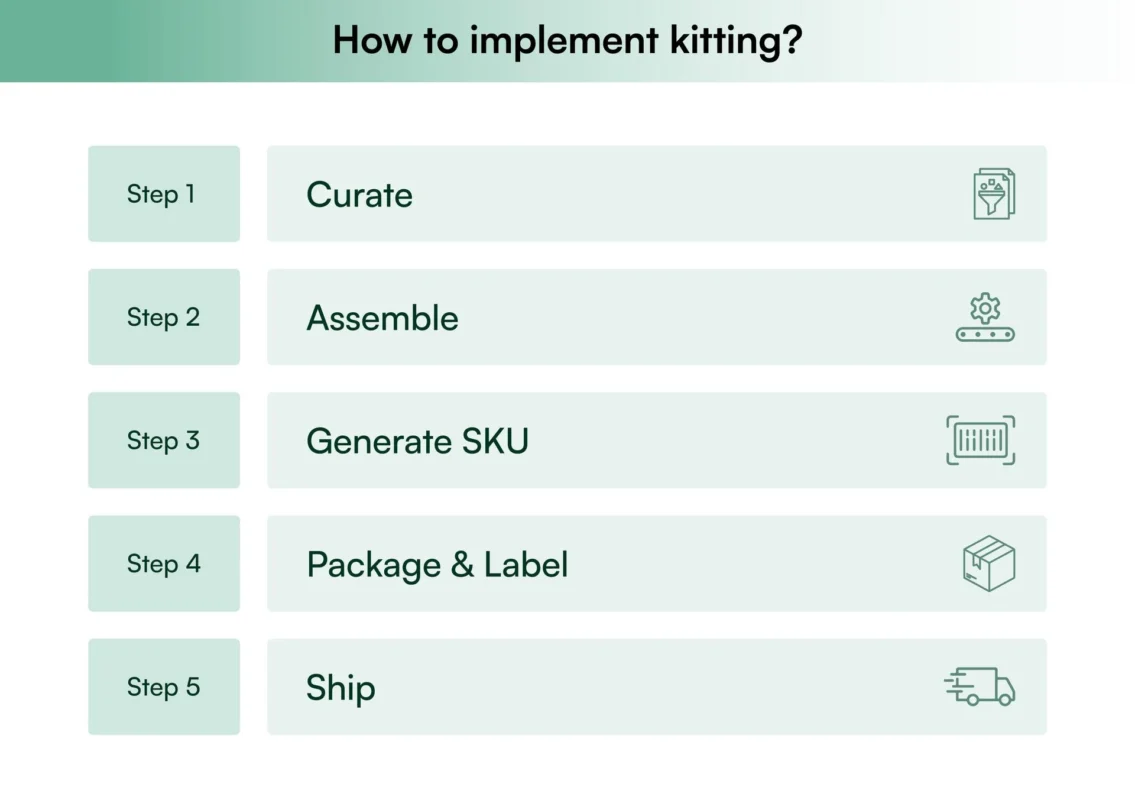Open the Step 1 label box

(164, 194)
